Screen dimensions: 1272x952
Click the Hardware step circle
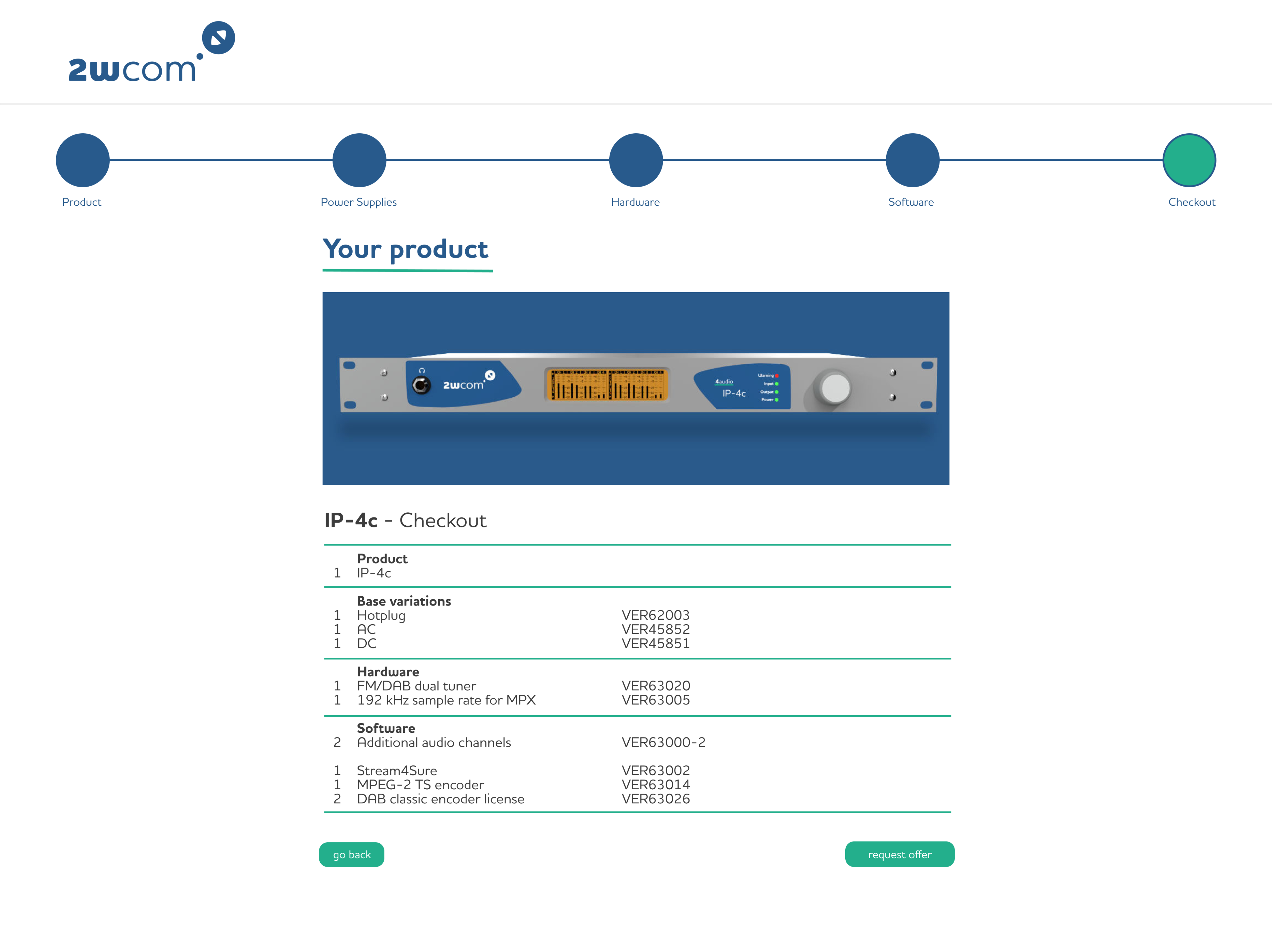point(636,160)
